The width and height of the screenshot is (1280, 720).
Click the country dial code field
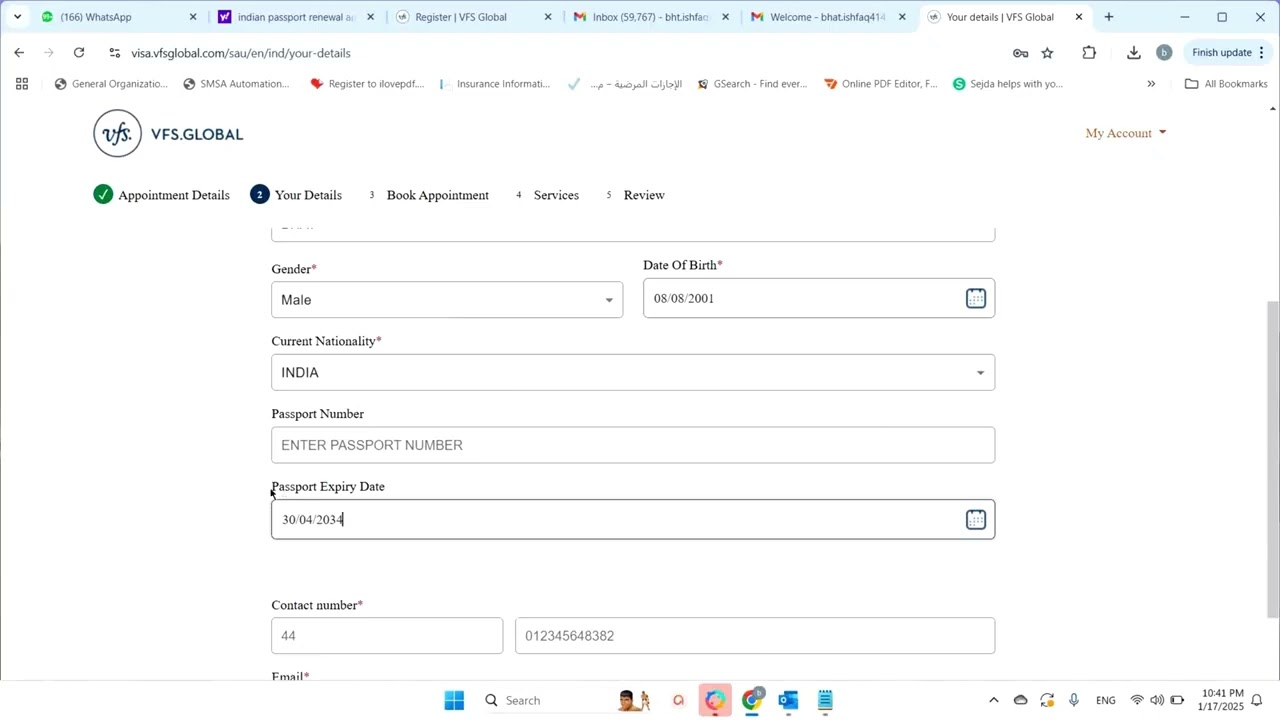pos(387,636)
